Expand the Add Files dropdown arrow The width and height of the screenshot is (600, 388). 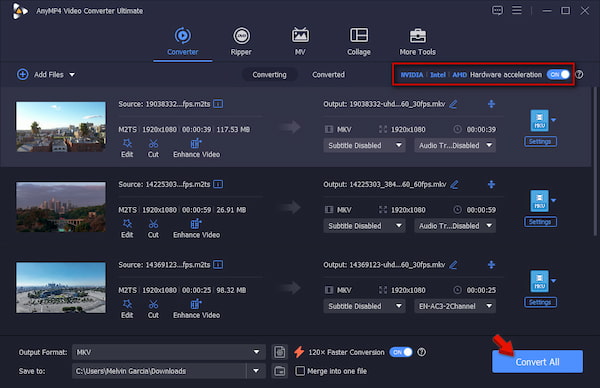(72, 75)
